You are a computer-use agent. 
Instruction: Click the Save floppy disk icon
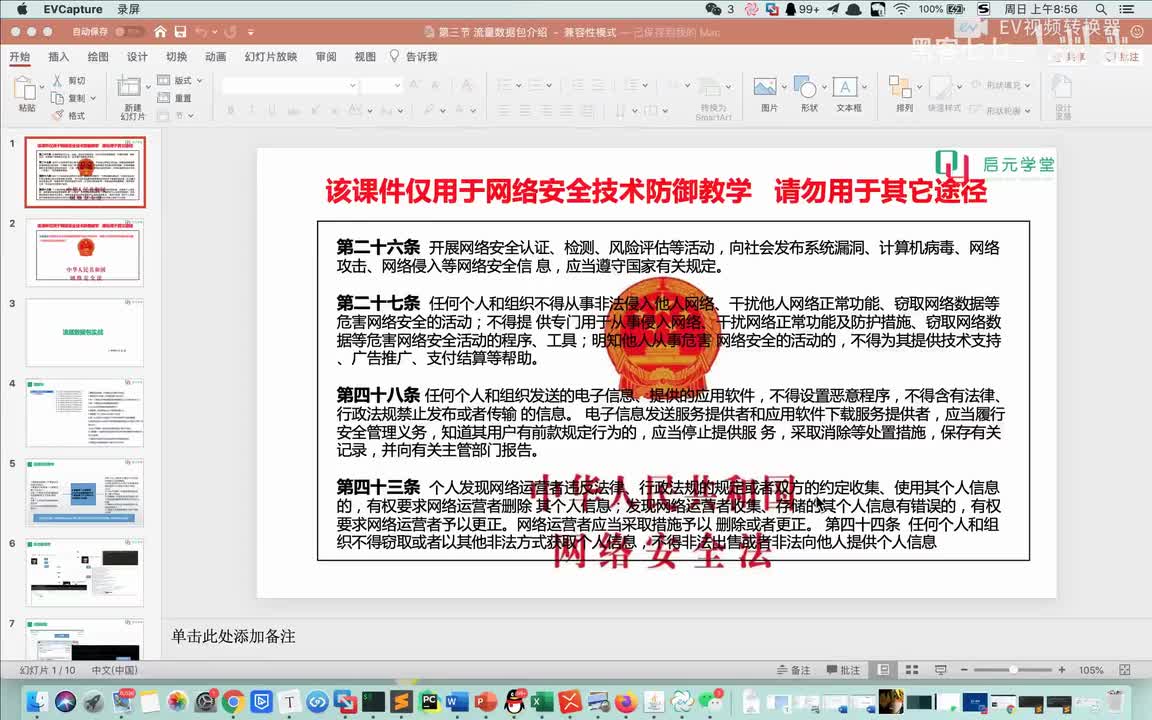pos(181,32)
